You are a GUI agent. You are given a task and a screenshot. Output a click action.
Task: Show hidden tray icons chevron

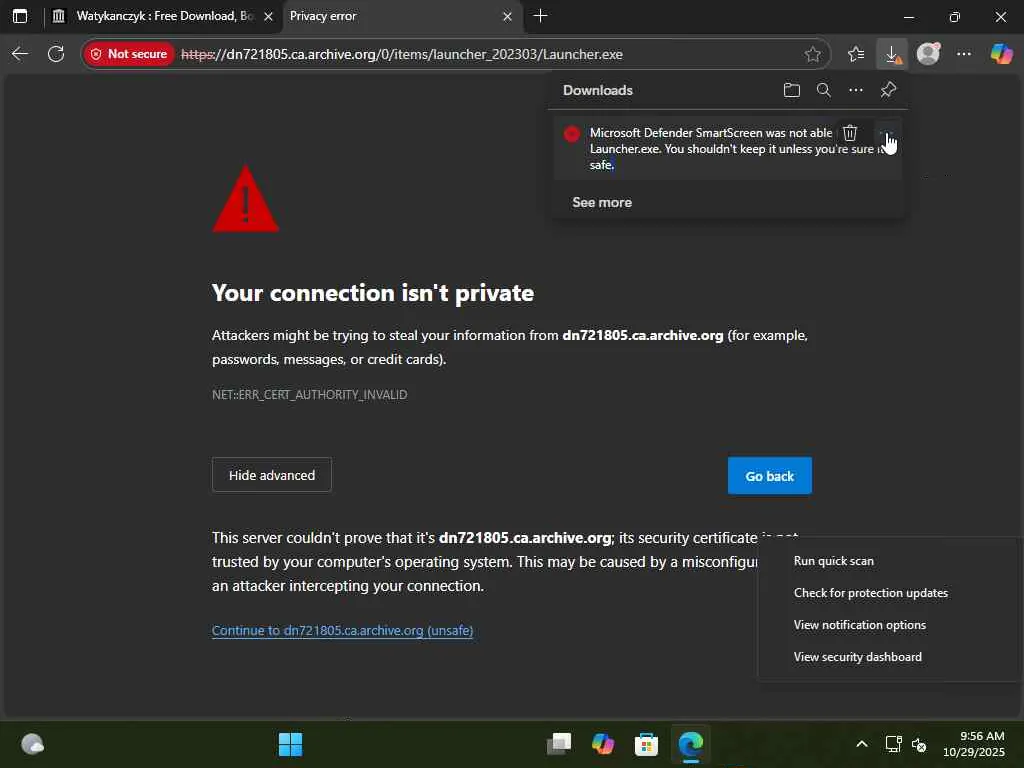[862, 744]
